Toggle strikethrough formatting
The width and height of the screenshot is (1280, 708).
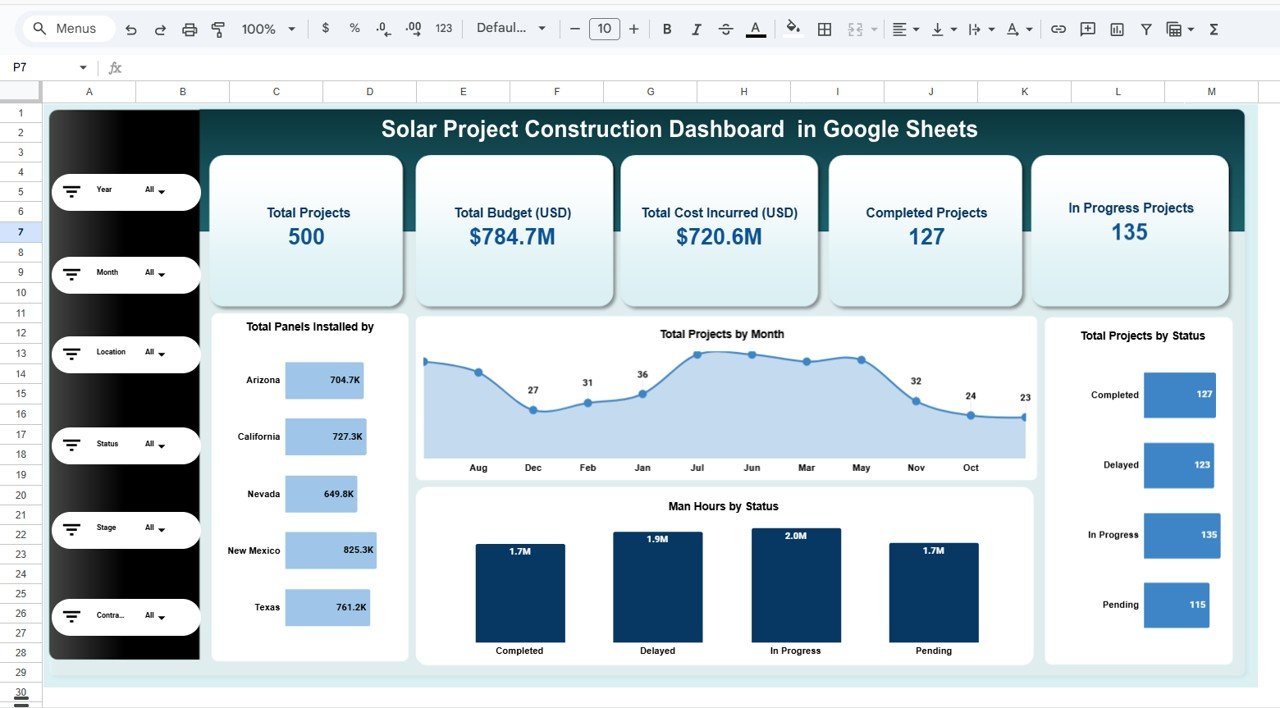click(725, 29)
